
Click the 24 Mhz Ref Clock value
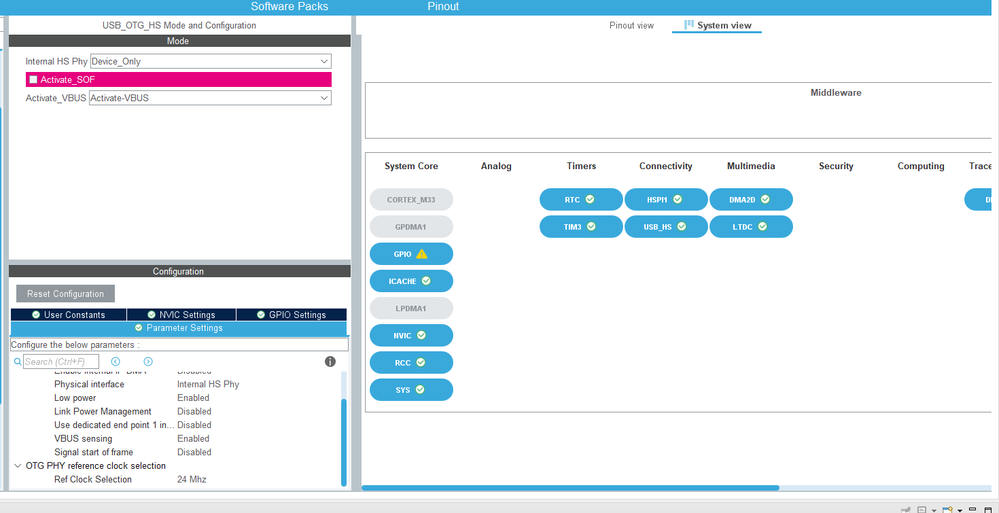(192, 480)
